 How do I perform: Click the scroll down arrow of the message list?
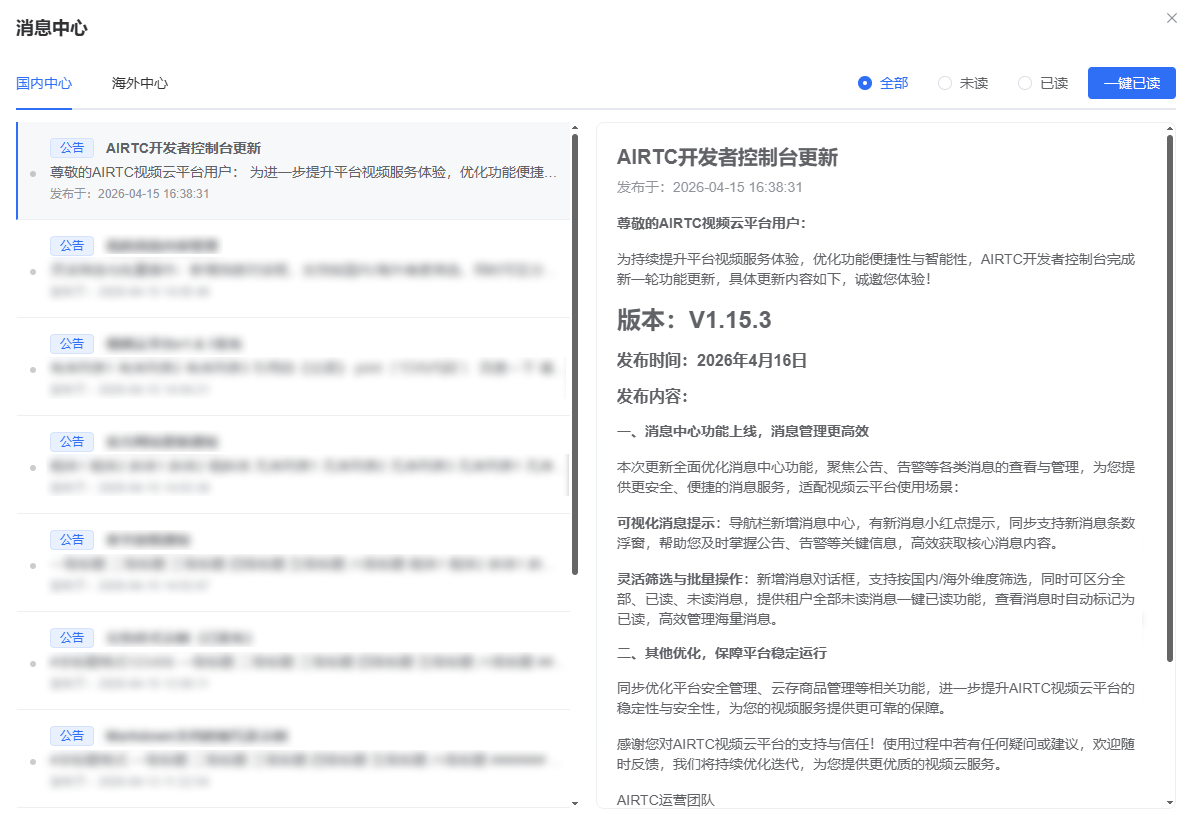pos(575,803)
